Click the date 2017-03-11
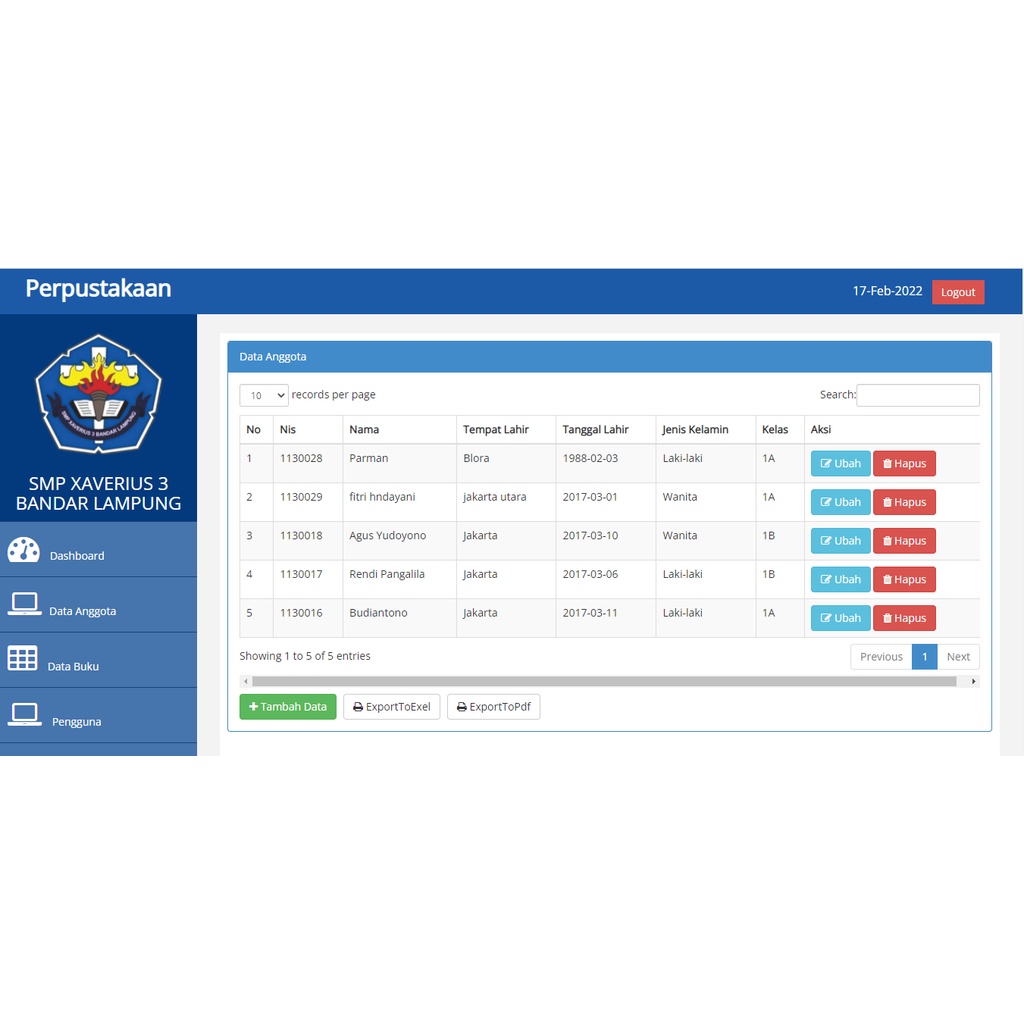This screenshot has height=1024, width=1024. (590, 613)
